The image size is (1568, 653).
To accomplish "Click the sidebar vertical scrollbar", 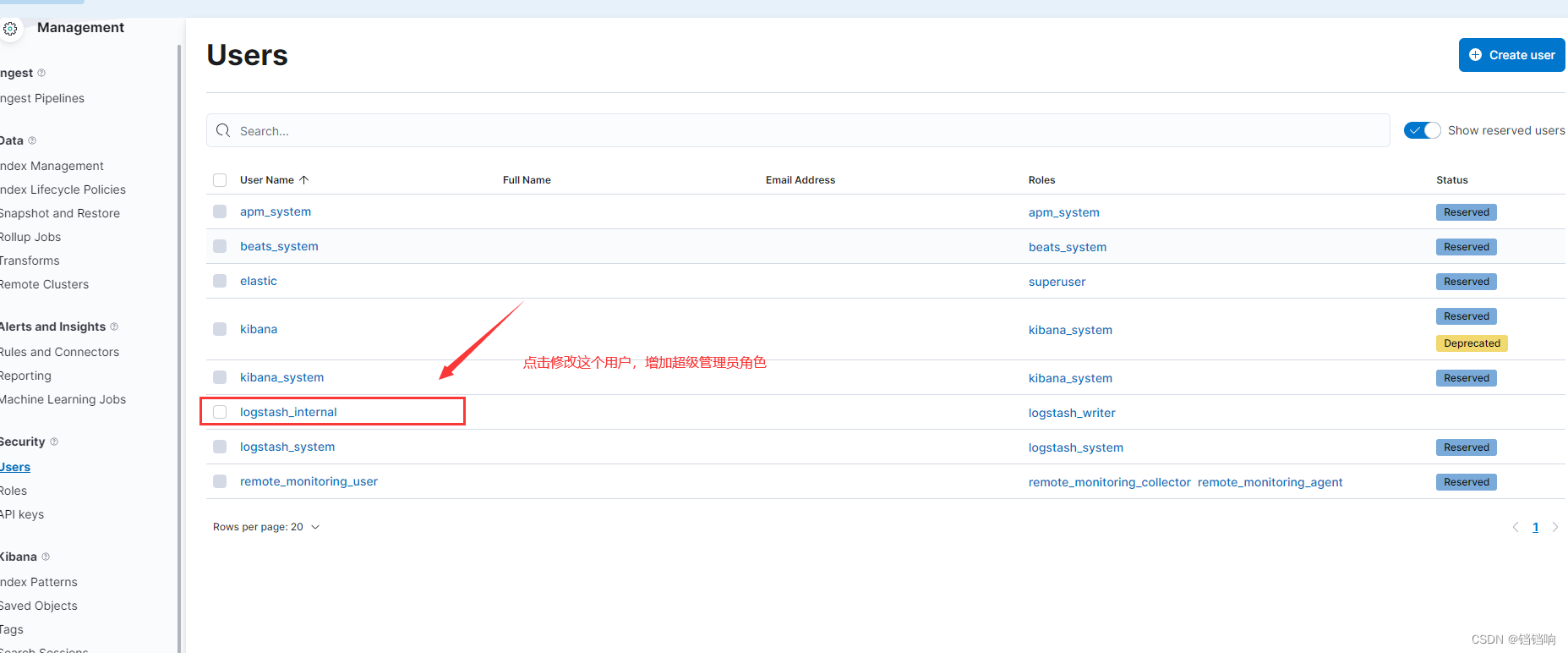I will (179, 347).
